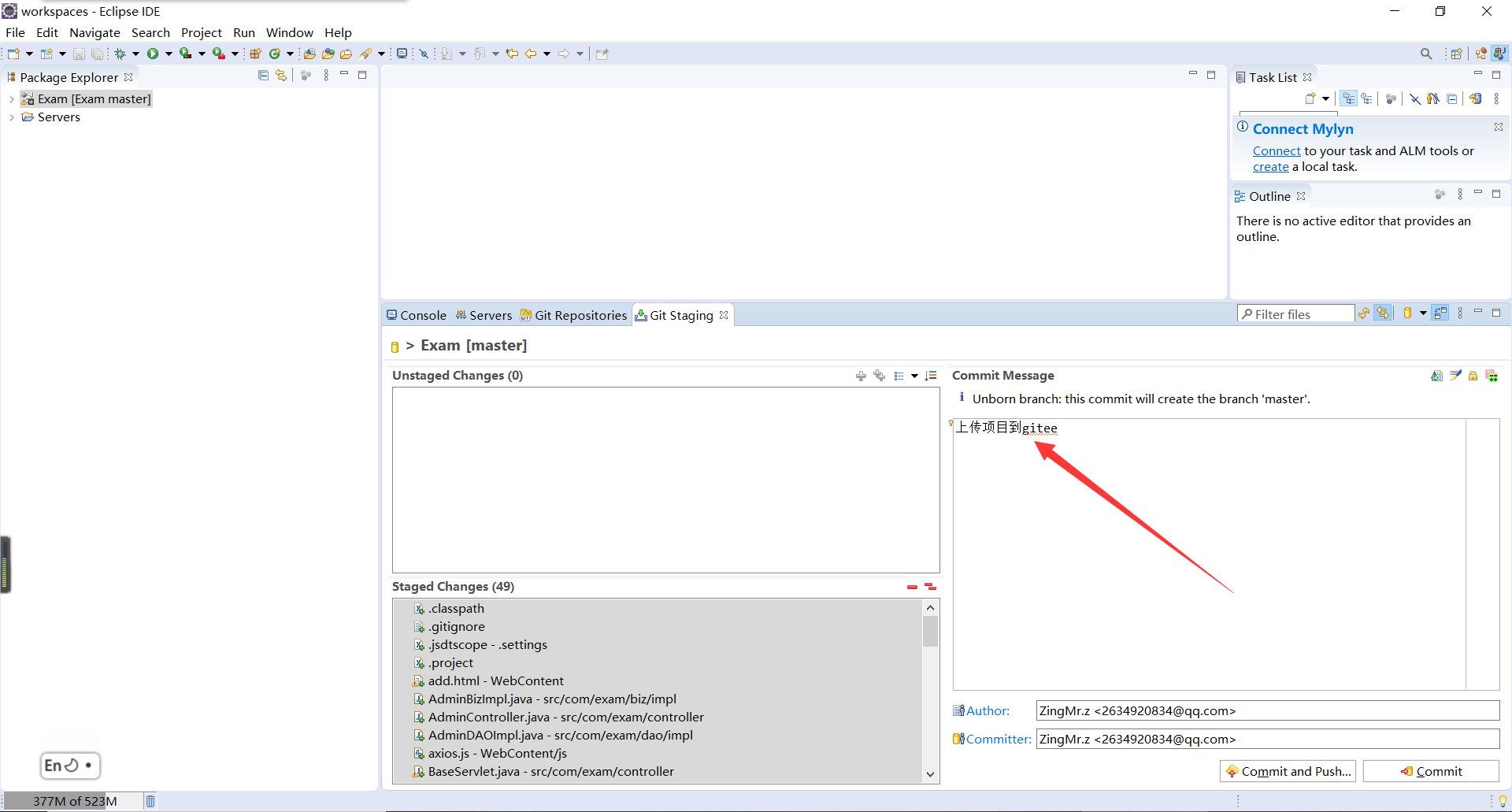Open the New Task dropdown in Task List
The height and width of the screenshot is (812, 1512).
(x=1326, y=98)
